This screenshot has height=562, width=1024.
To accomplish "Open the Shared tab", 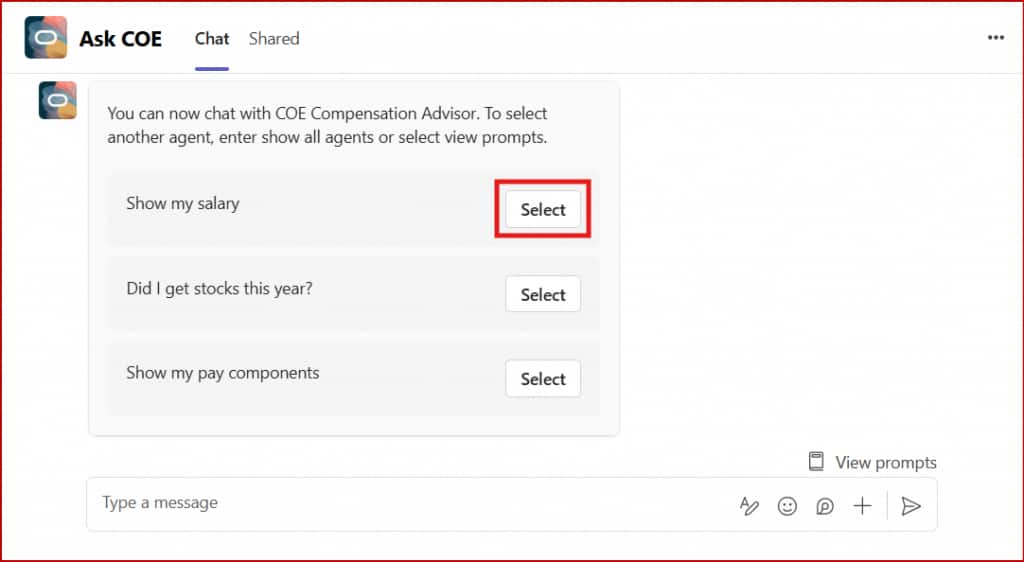I will [x=274, y=39].
